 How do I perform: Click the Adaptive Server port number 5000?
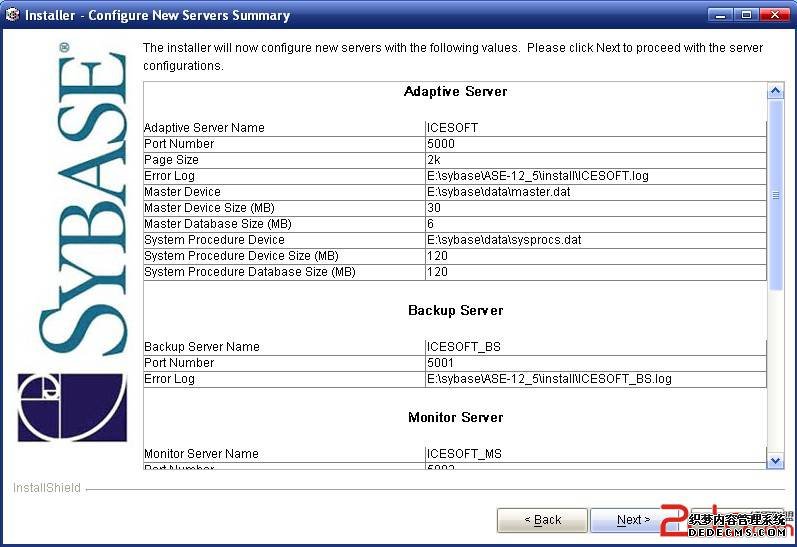(x=441, y=144)
